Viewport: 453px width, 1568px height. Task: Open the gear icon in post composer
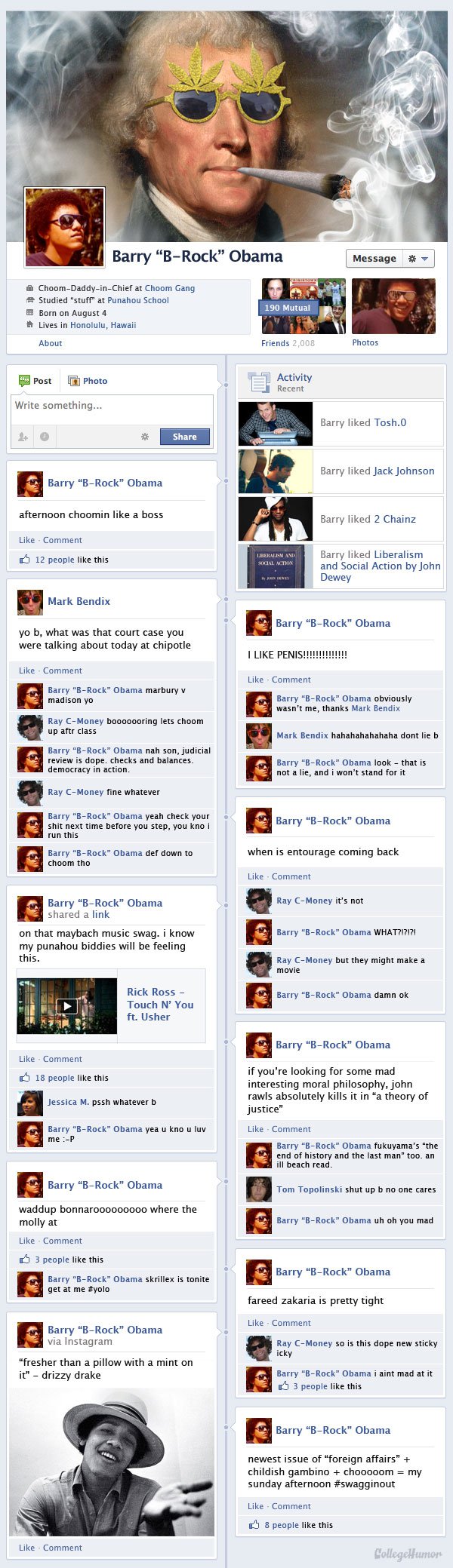click(145, 437)
